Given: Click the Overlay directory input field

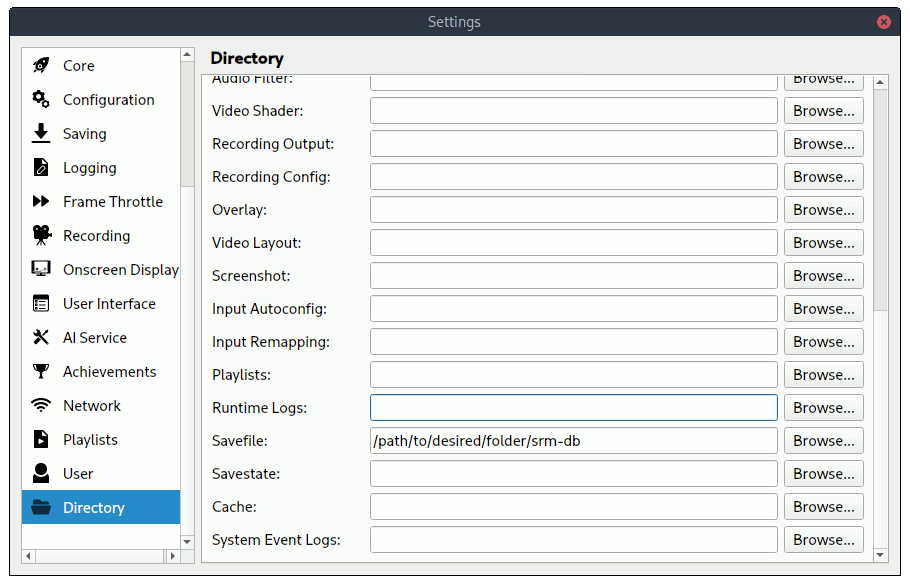Looking at the screenshot, I should [573, 209].
